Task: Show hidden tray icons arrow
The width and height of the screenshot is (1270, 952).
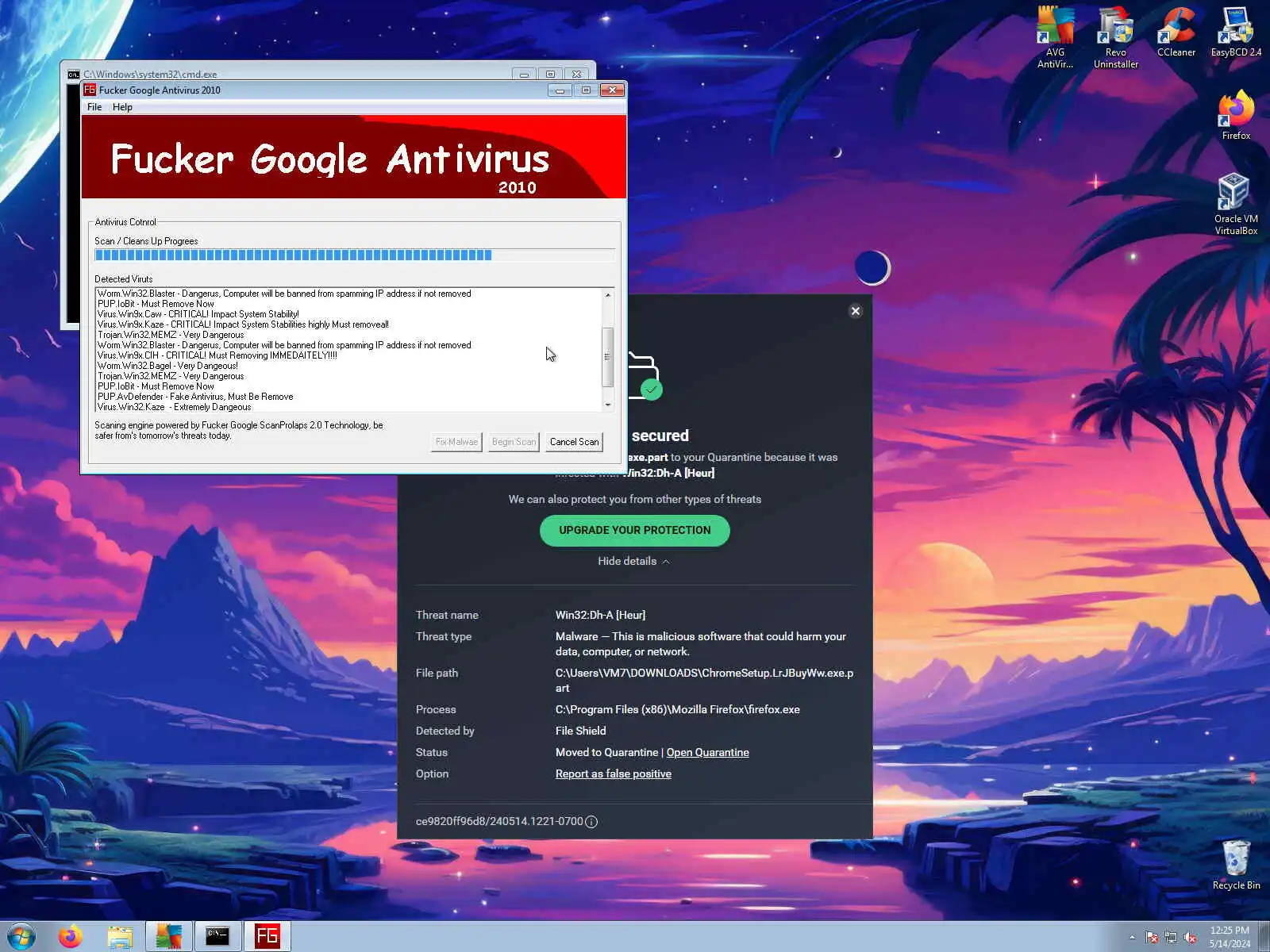Action: point(1132,937)
